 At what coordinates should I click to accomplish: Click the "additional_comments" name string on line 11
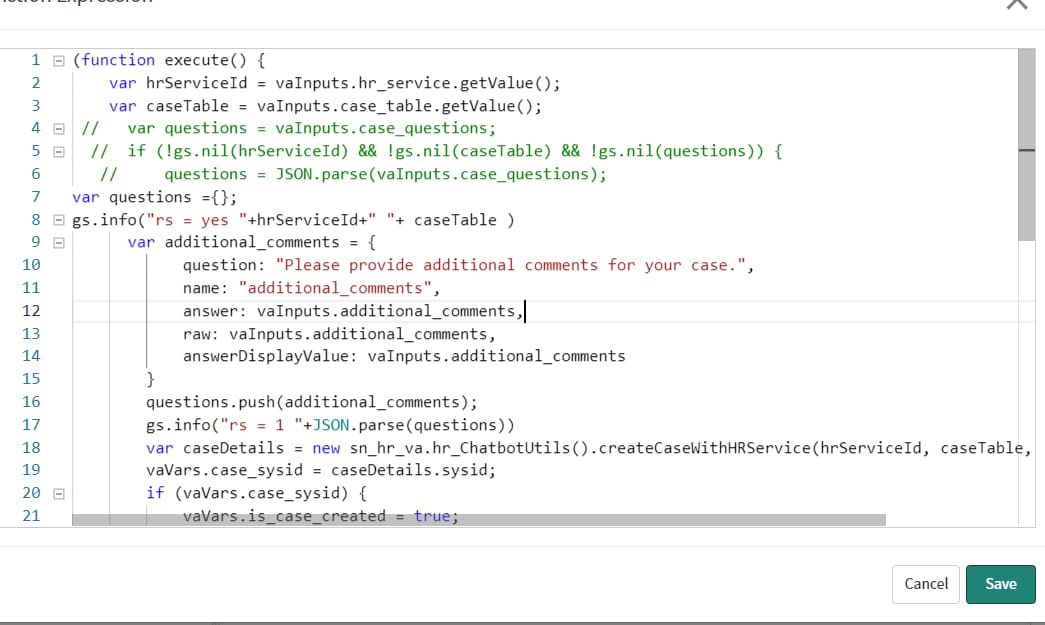point(335,288)
